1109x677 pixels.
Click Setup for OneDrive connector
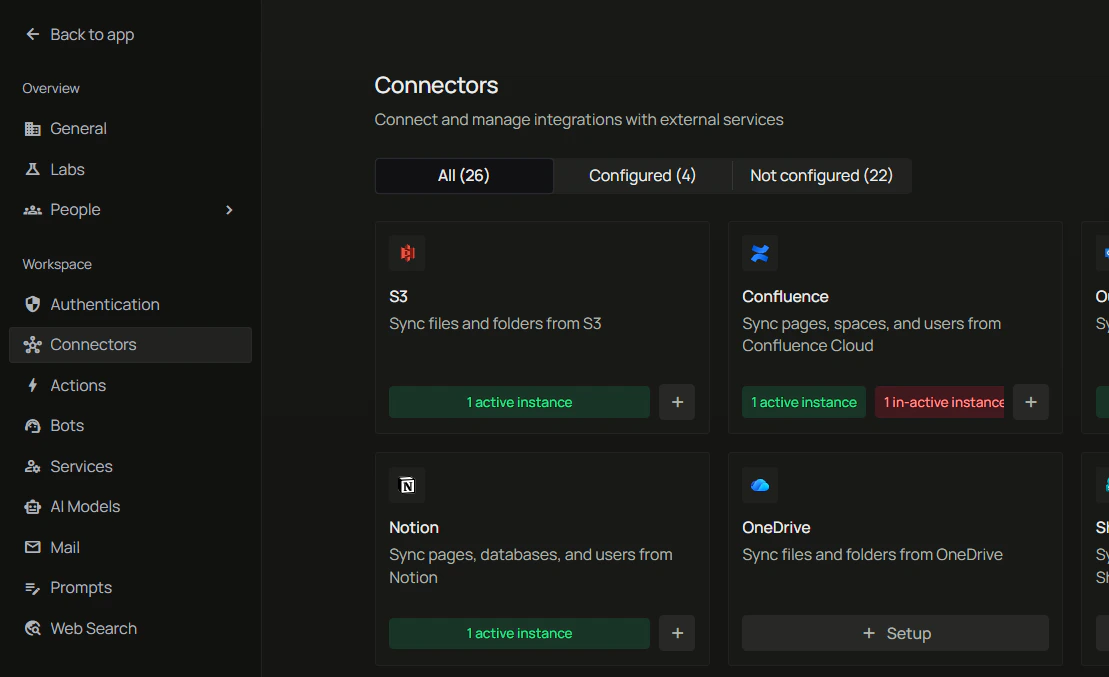point(895,633)
